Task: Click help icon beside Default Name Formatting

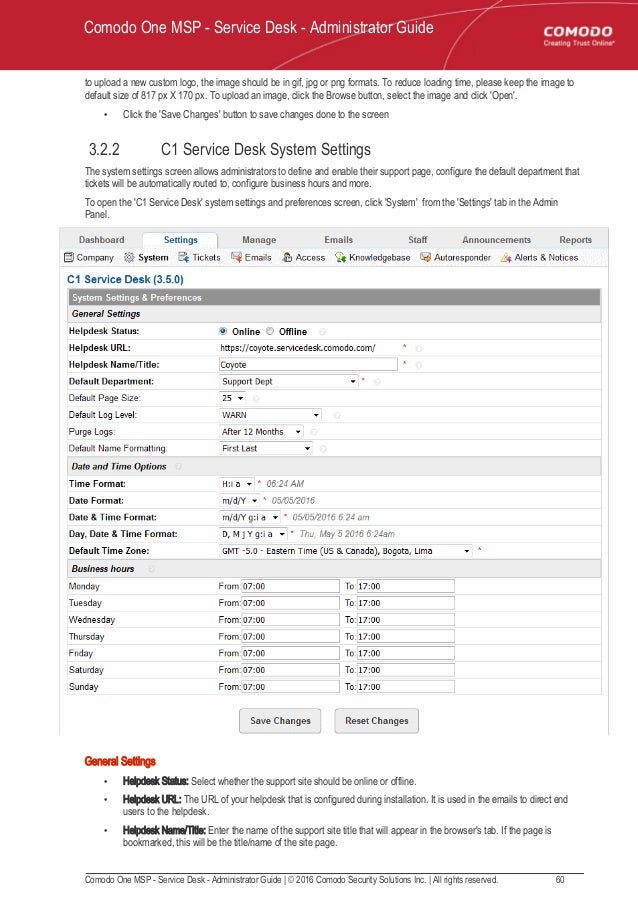Action: click(x=323, y=449)
